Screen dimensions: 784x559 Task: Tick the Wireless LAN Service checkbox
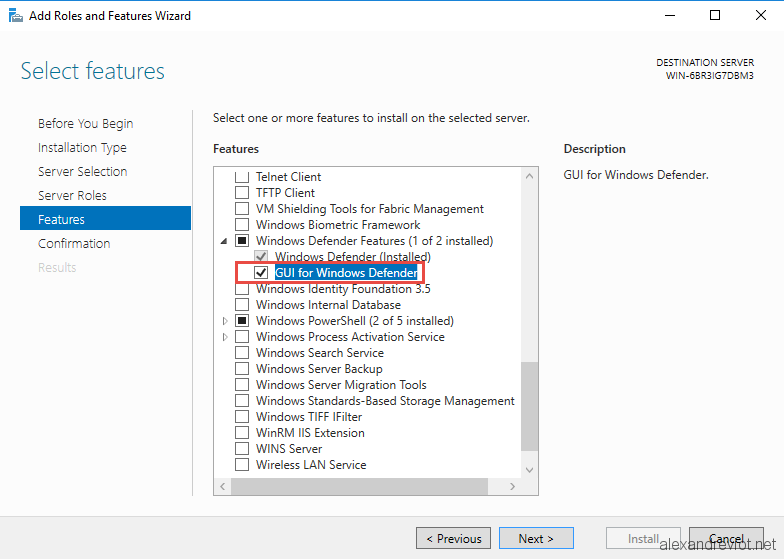coord(242,464)
